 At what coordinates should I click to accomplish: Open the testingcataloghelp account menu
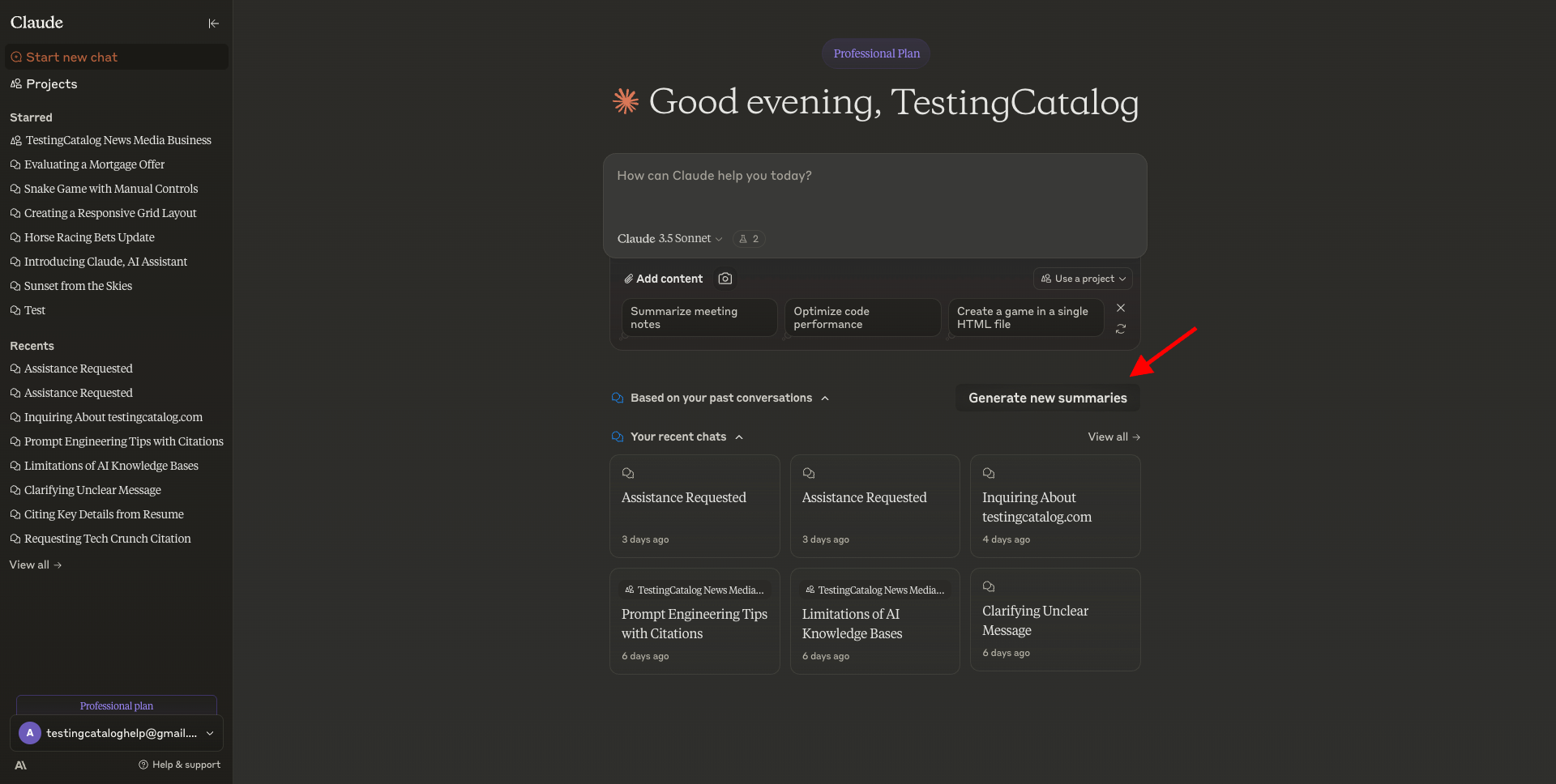coord(117,733)
